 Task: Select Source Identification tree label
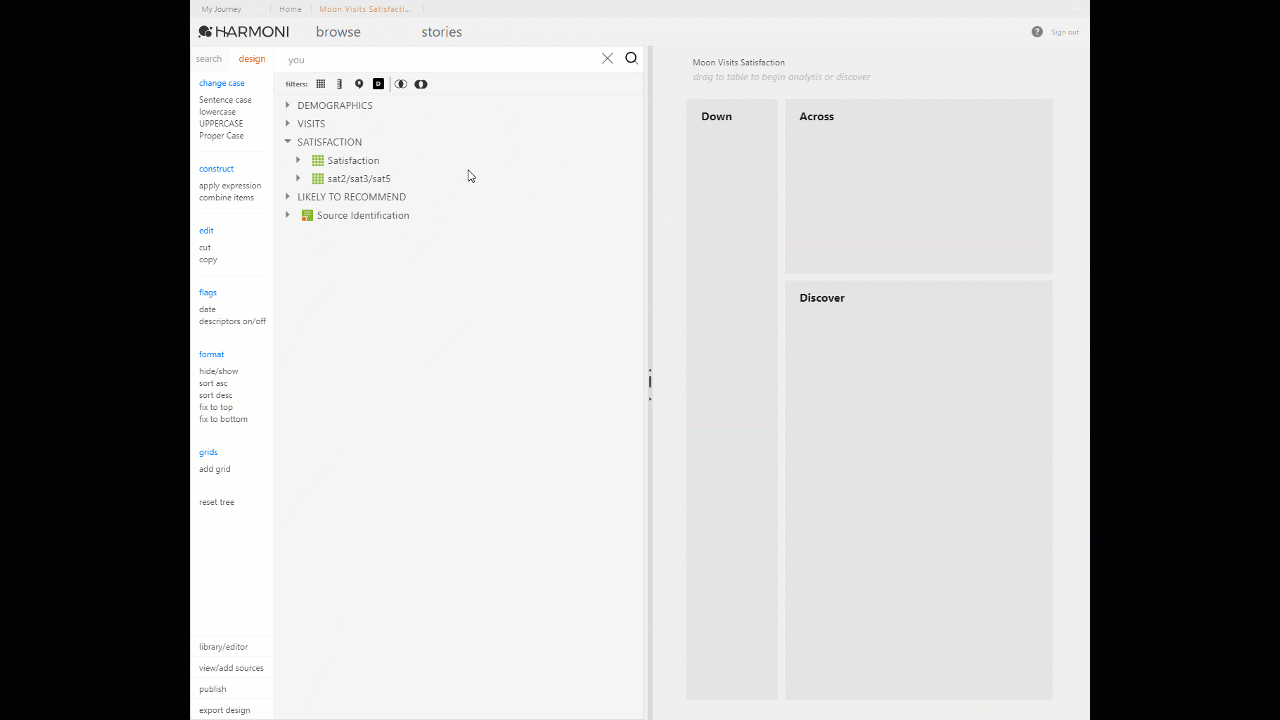pos(363,215)
